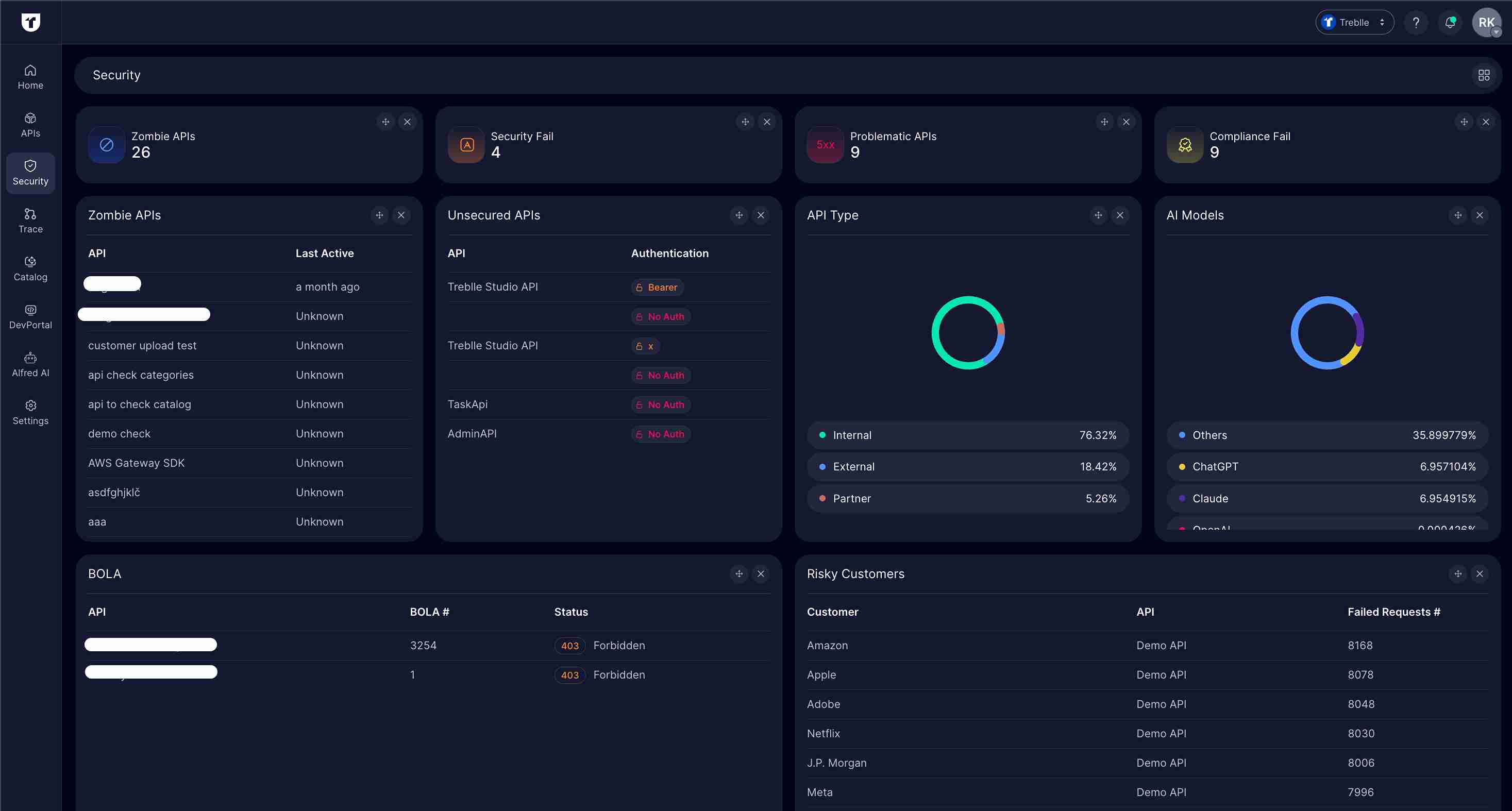
Task: Open the help menu
Action: click(1416, 22)
